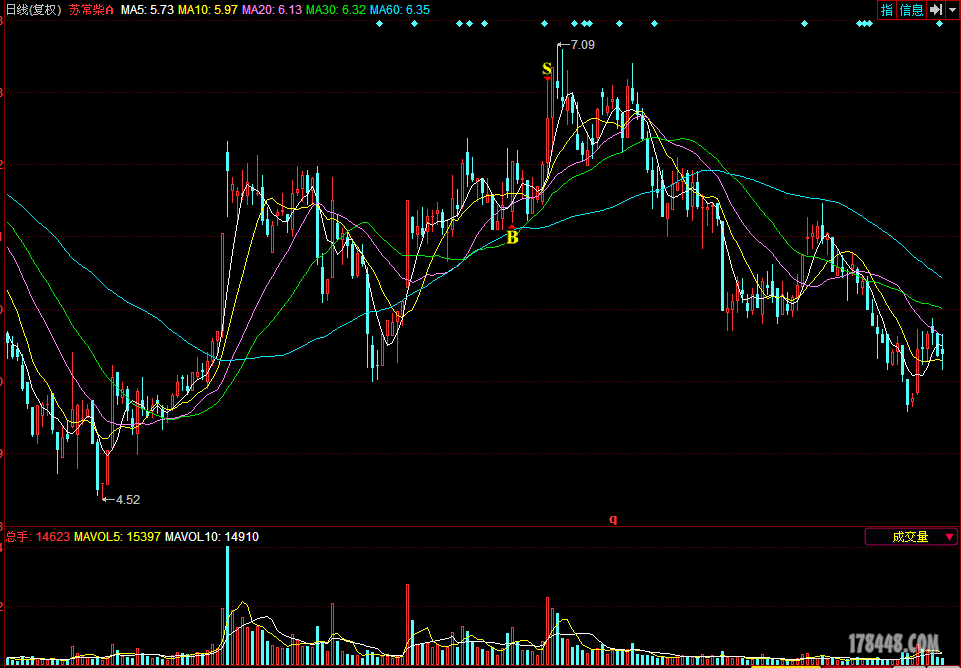Click the jump-to-end arrow icon
The width and height of the screenshot is (961, 668).
pos(935,10)
